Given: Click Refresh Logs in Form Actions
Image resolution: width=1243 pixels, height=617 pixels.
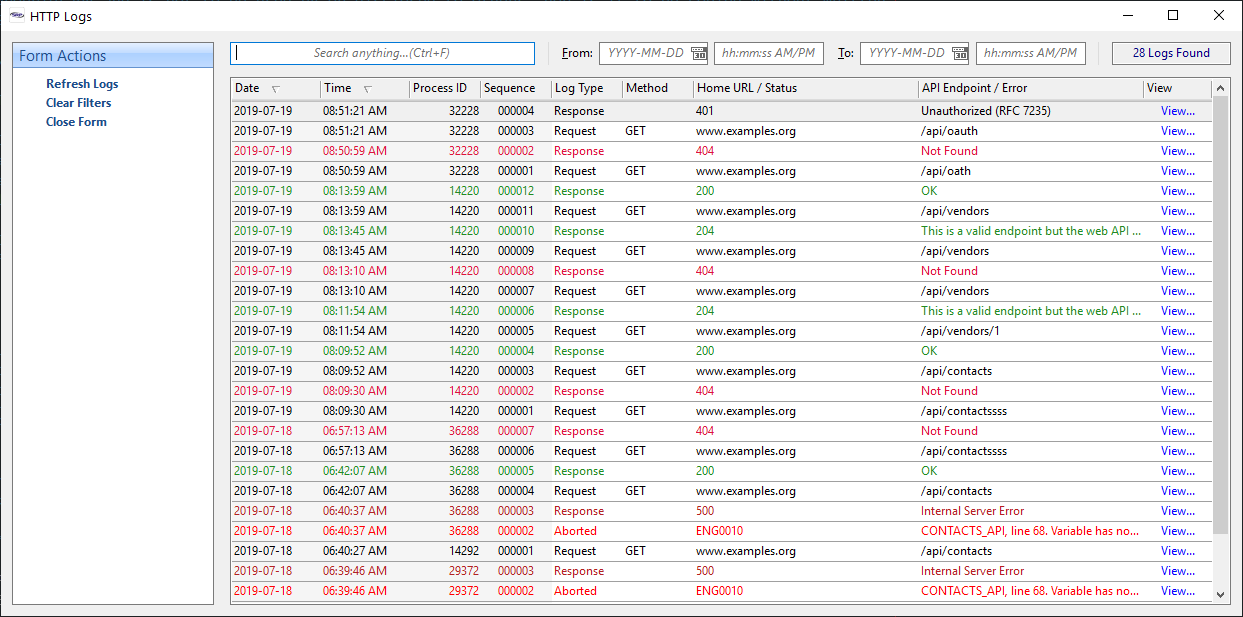Looking at the screenshot, I should coord(82,84).
